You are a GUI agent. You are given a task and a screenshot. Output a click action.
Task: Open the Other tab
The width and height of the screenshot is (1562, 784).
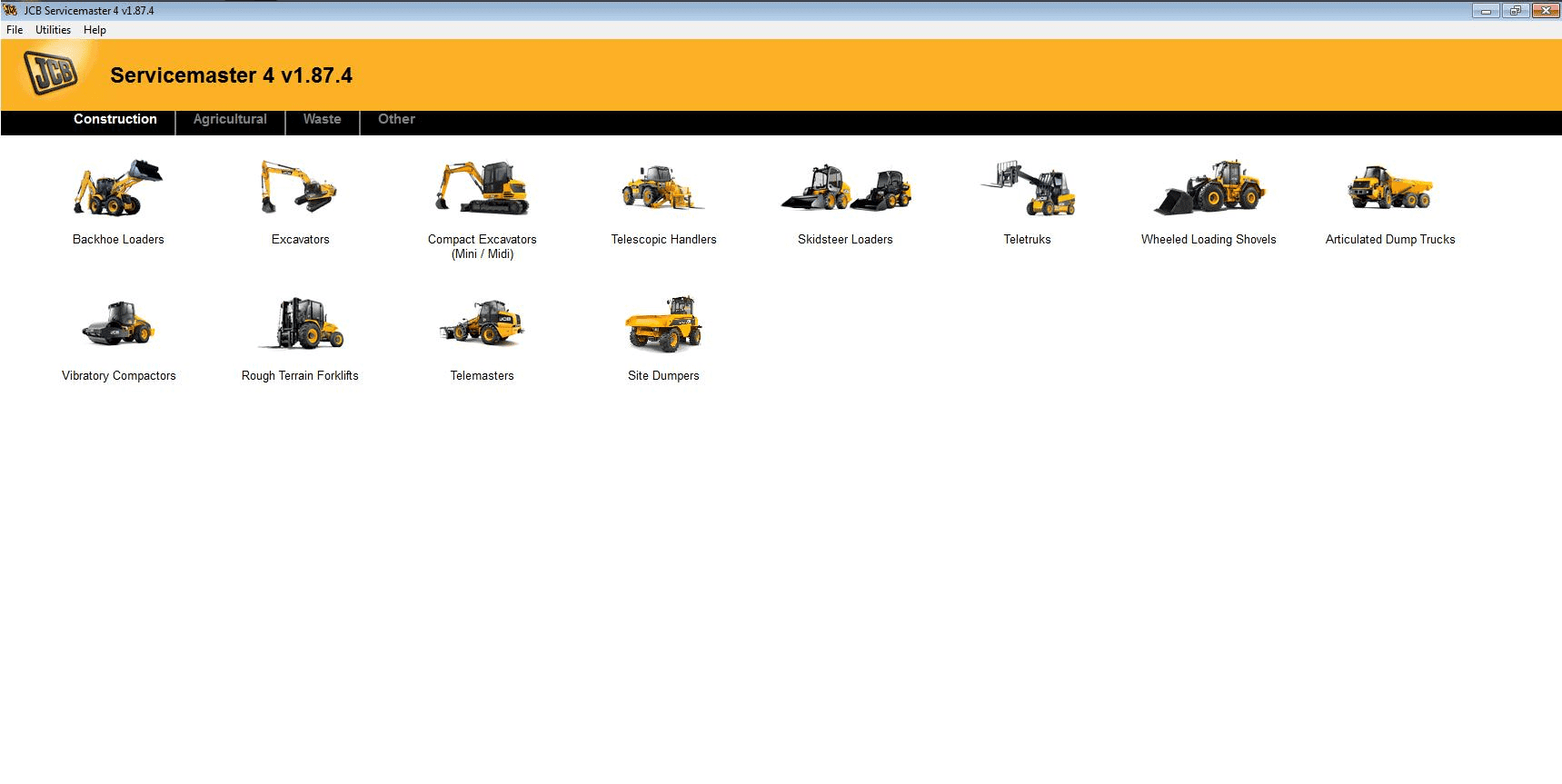tap(396, 119)
